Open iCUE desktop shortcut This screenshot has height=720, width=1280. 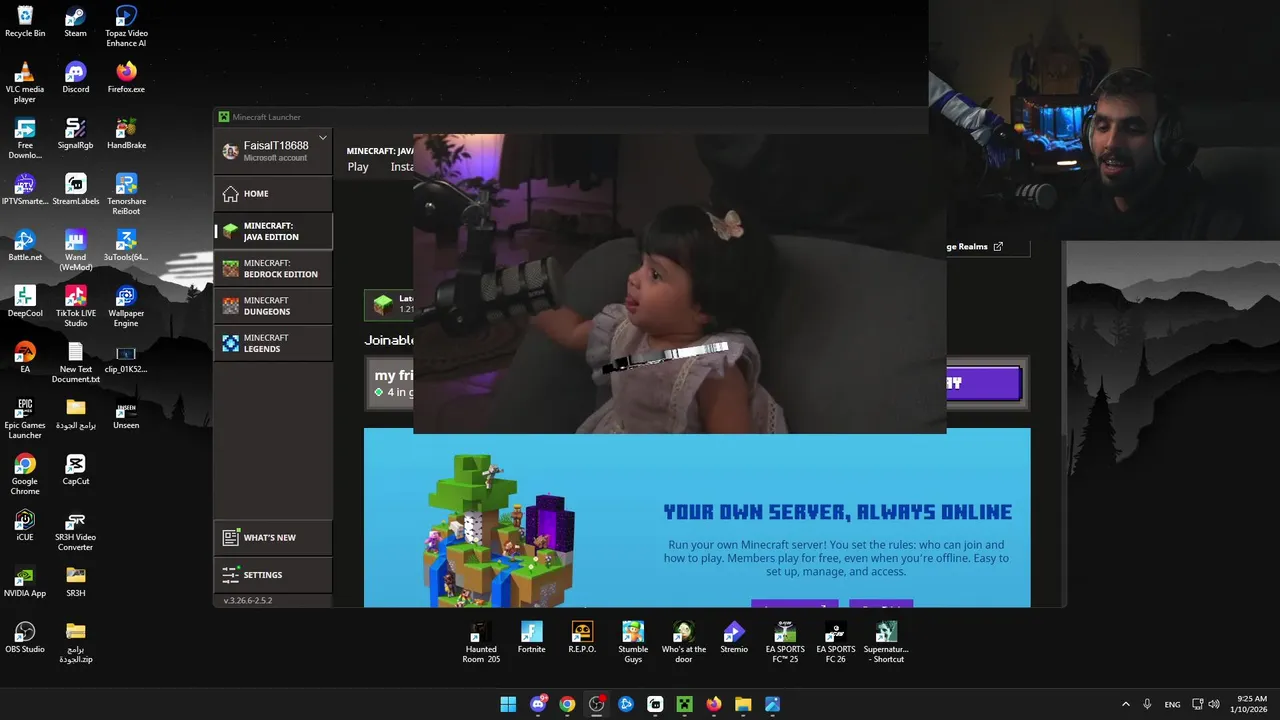(25, 525)
